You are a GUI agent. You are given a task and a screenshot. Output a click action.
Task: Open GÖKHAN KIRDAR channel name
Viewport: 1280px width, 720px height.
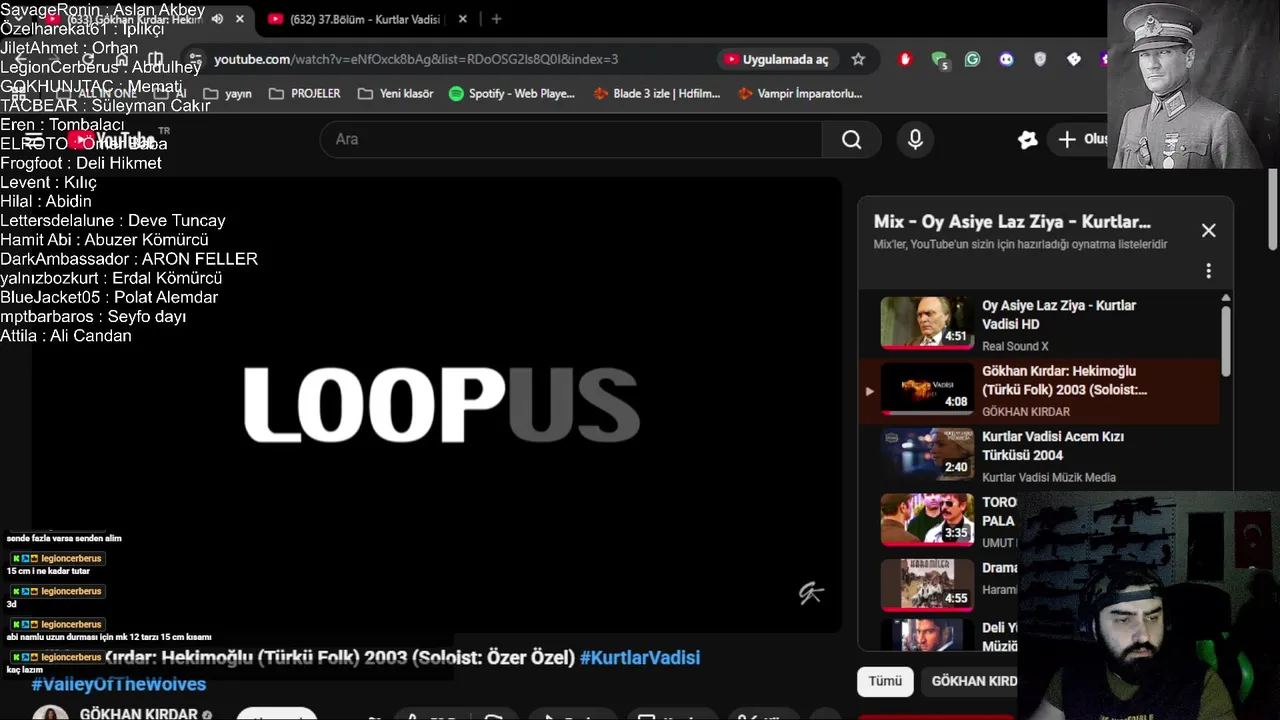(138, 714)
